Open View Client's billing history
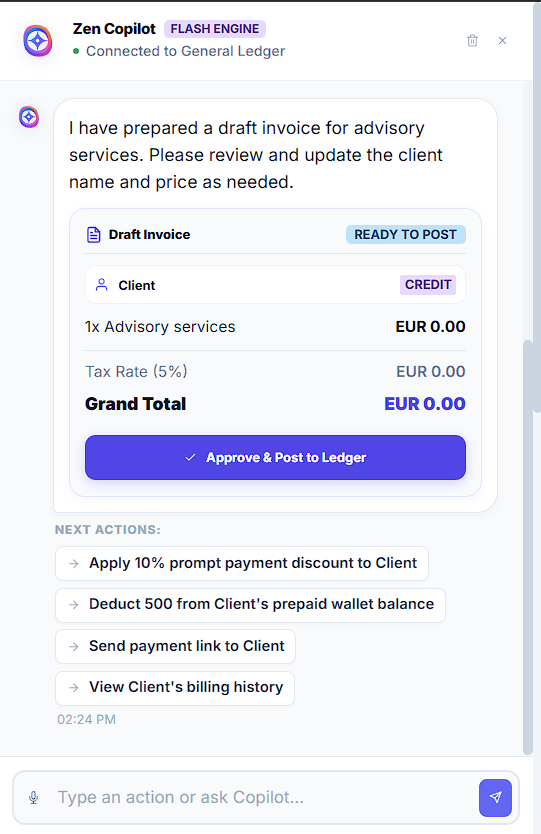The height and width of the screenshot is (834, 541). [175, 688]
